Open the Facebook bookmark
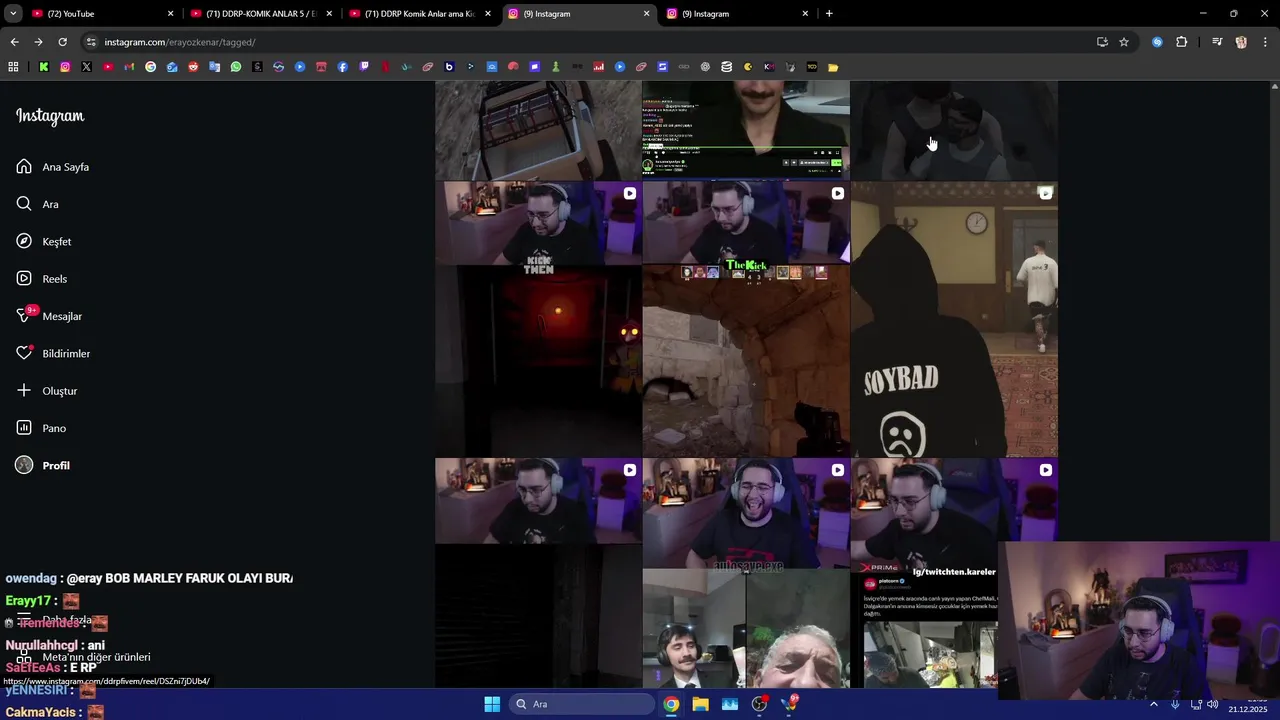 coord(342,67)
